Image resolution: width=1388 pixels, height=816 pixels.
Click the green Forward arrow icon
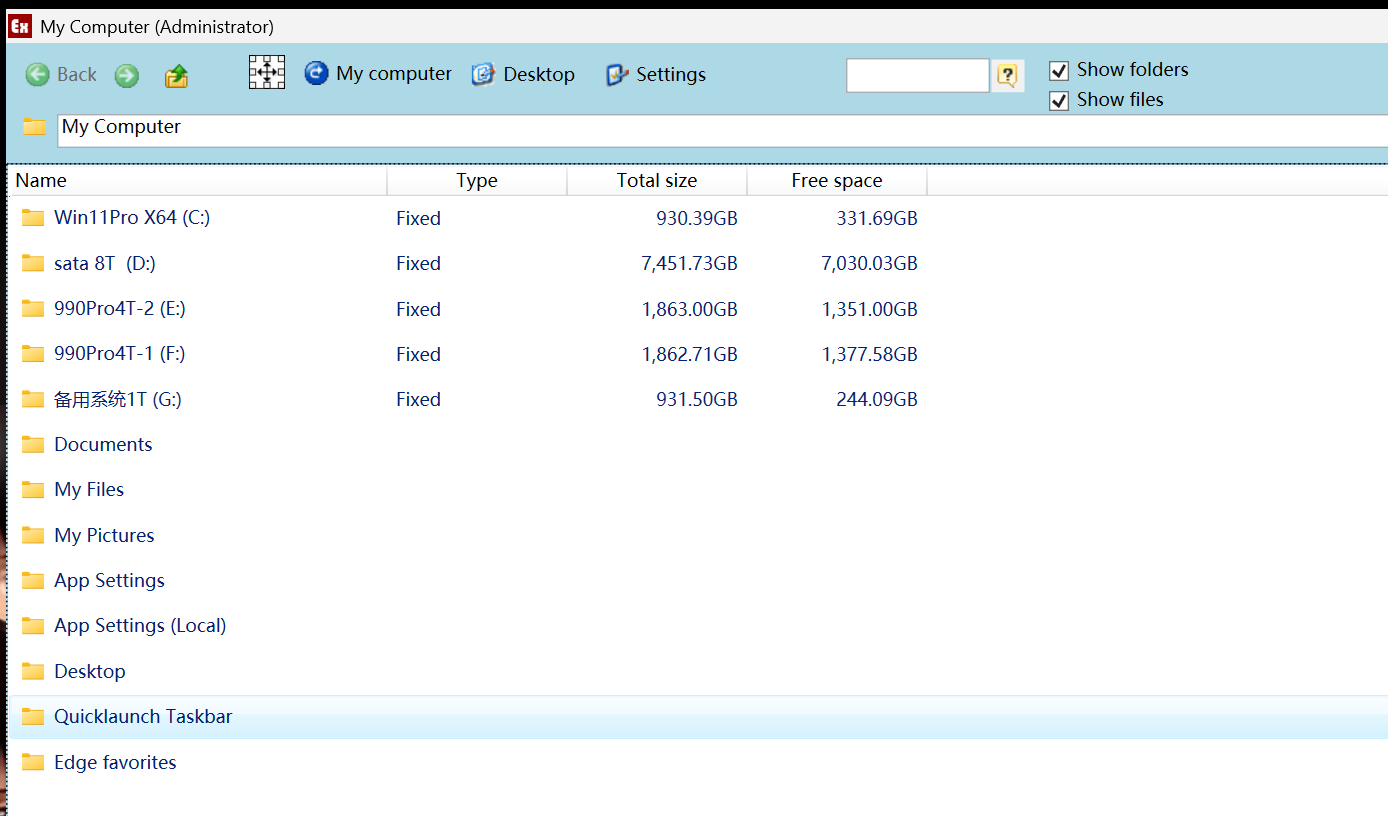[x=126, y=75]
